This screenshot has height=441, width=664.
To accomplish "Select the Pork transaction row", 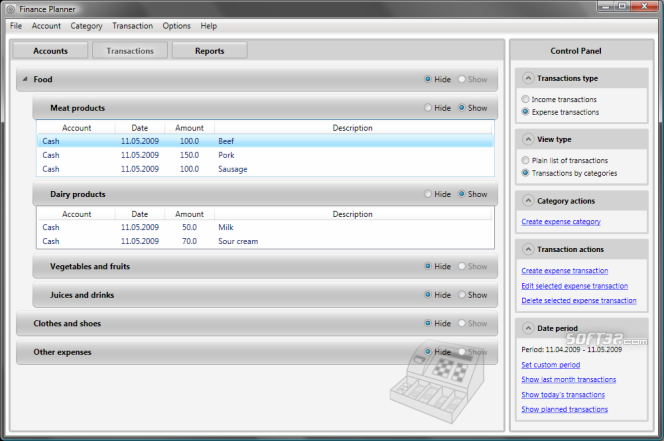I will point(265,155).
